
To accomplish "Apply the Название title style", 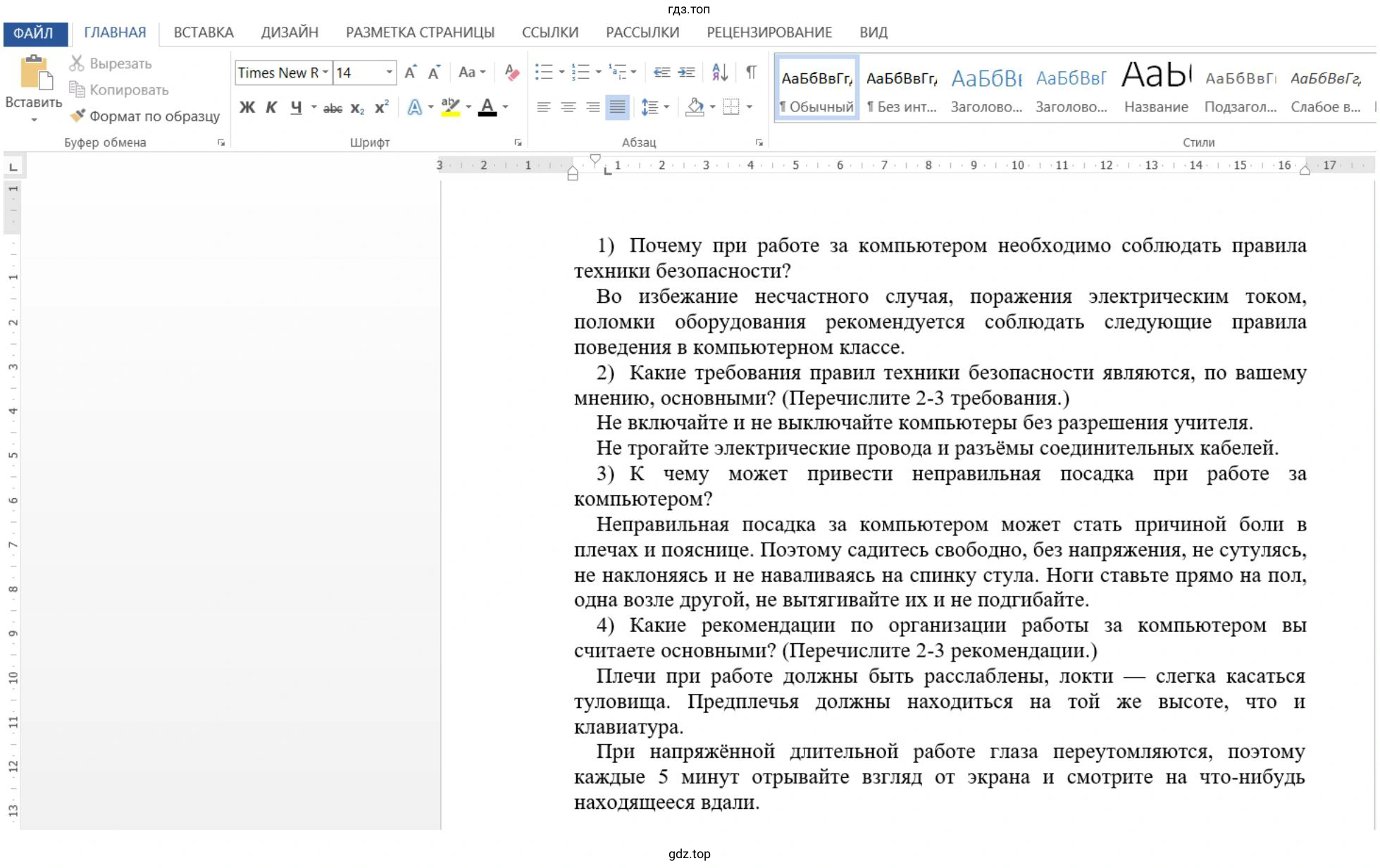I will coord(1156,88).
